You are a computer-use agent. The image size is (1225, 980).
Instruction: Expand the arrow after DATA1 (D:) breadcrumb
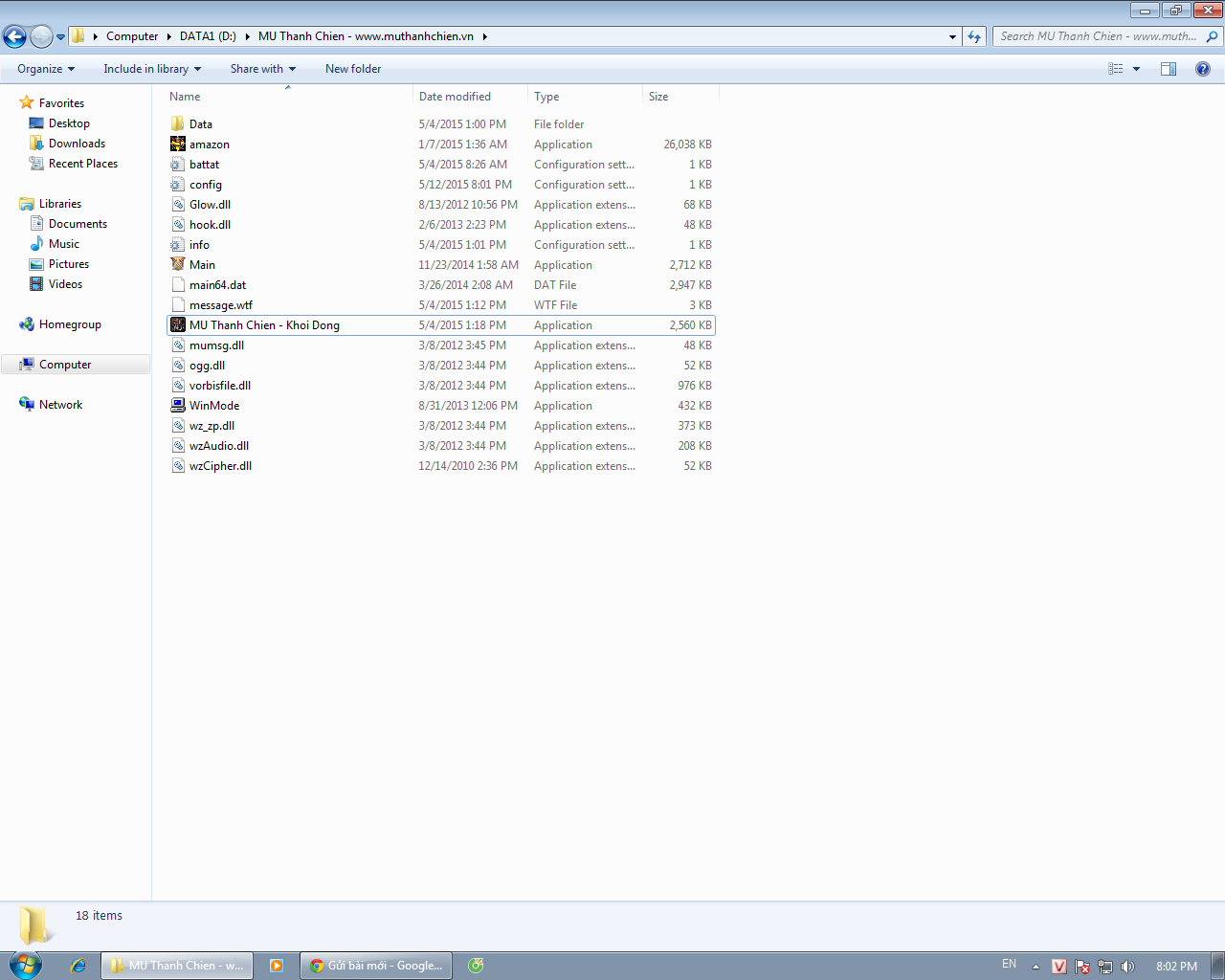pos(248,36)
